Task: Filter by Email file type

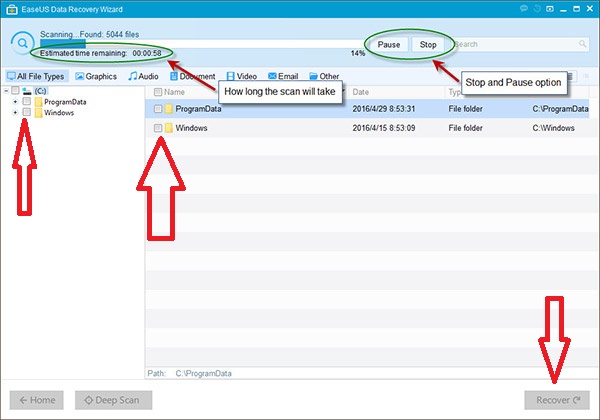Action: pos(283,76)
